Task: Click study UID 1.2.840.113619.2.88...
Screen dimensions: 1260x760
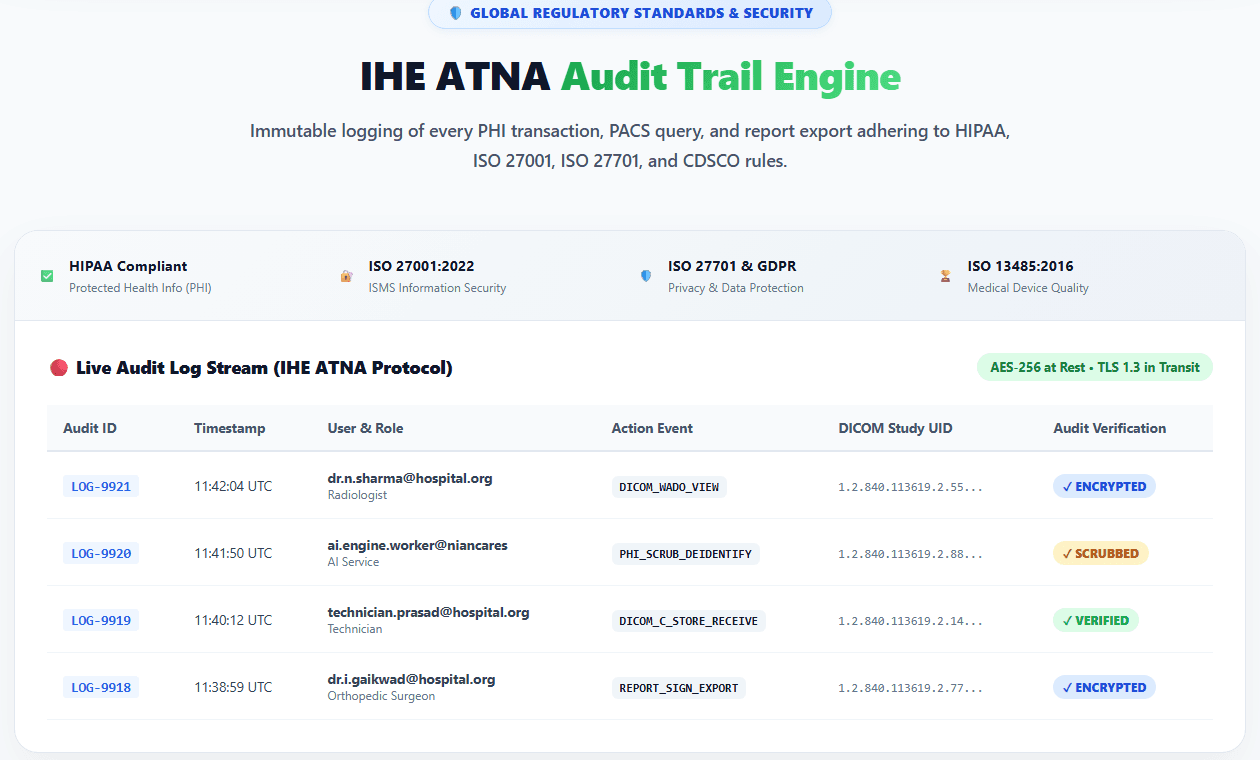Action: pyautogui.click(x=910, y=554)
